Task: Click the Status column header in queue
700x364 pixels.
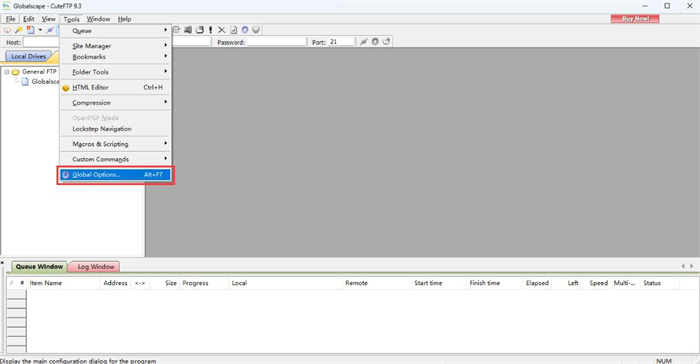Action: click(659, 283)
